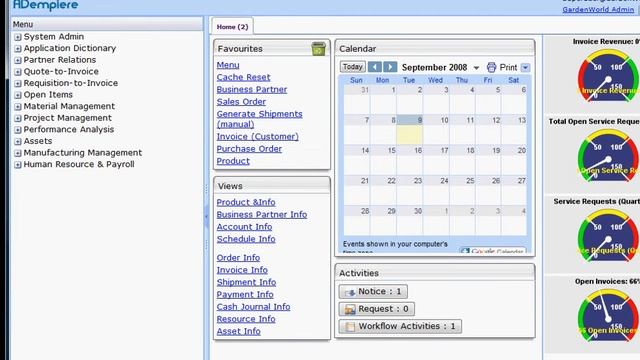Screen dimensions: 640x360
Task: Open the Notice : 1 activity button
Action: click(373, 291)
